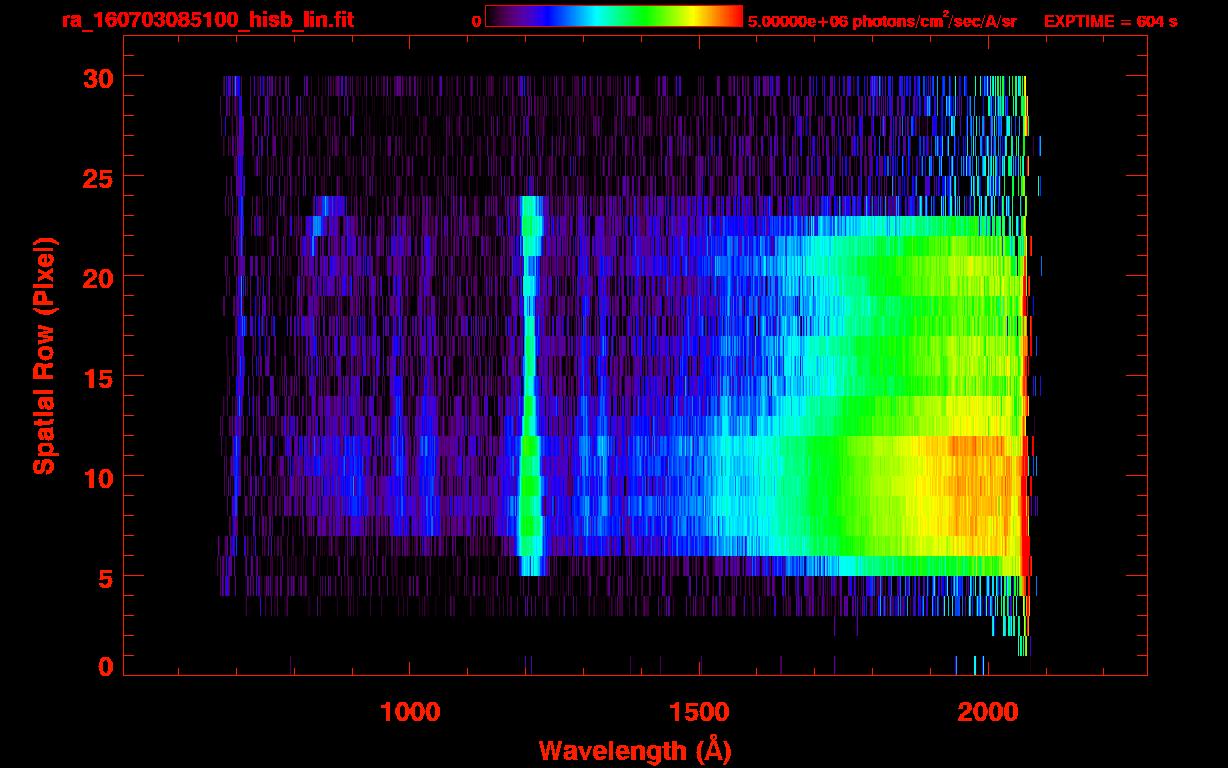Click the EXPTIME = 604 s label
Screen dimensions: 1228x768
[x=1110, y=21]
